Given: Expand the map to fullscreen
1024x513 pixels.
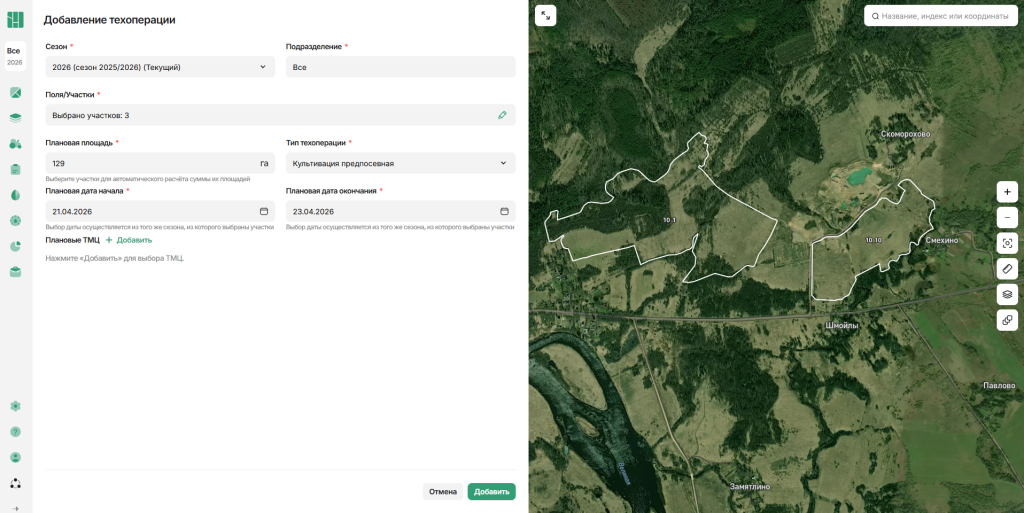Looking at the screenshot, I should coord(545,16).
